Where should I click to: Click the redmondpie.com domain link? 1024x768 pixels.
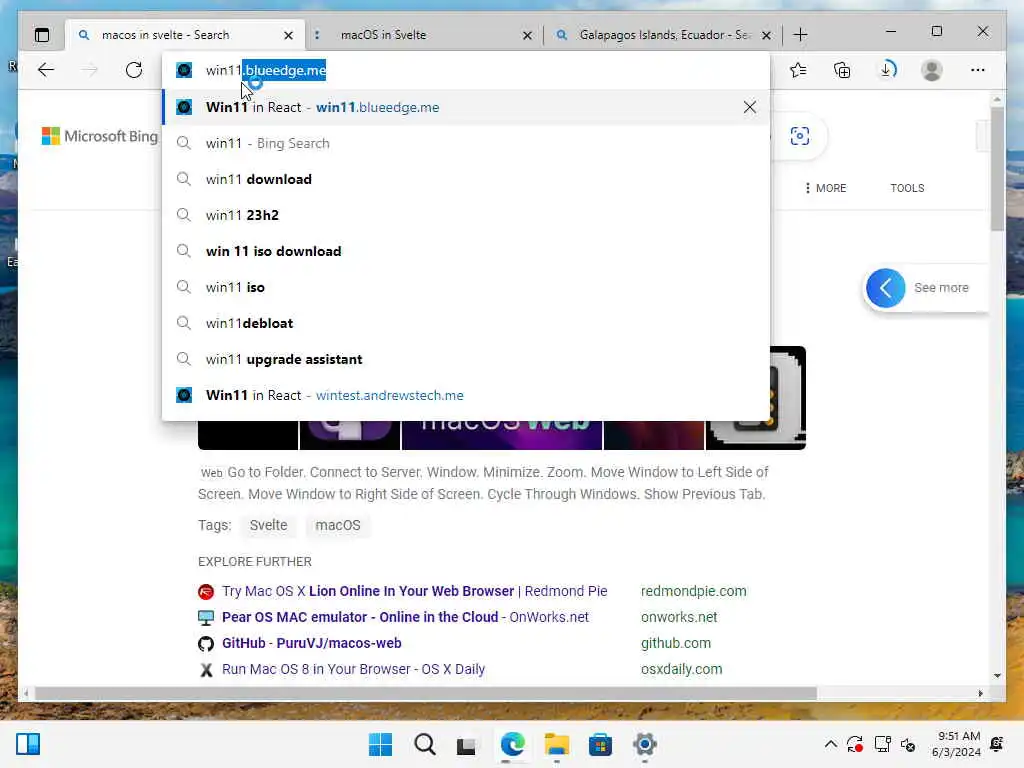pos(694,591)
